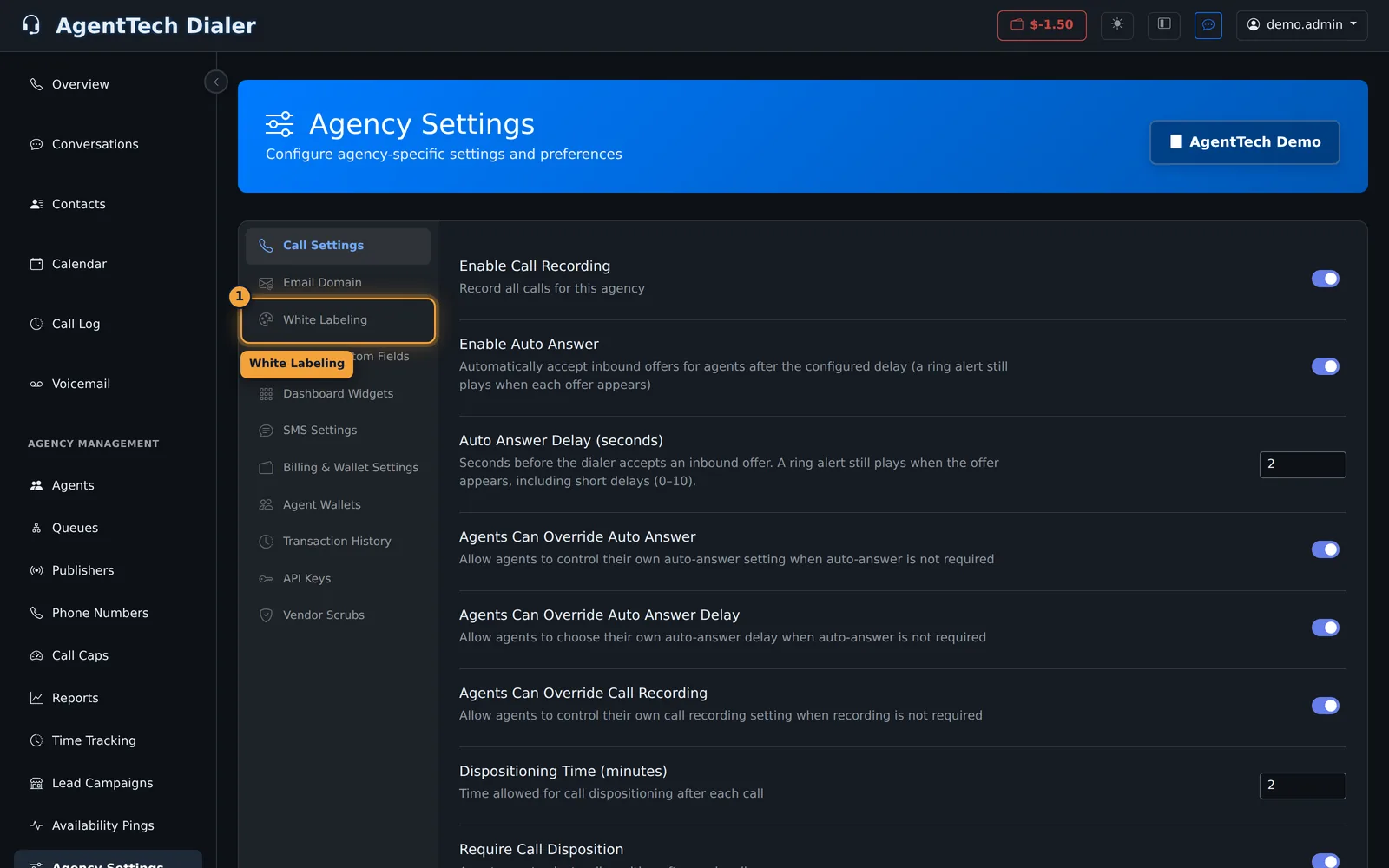Viewport: 1389px width, 868px height.
Task: Click the Calendar sidebar icon
Action: 36,264
